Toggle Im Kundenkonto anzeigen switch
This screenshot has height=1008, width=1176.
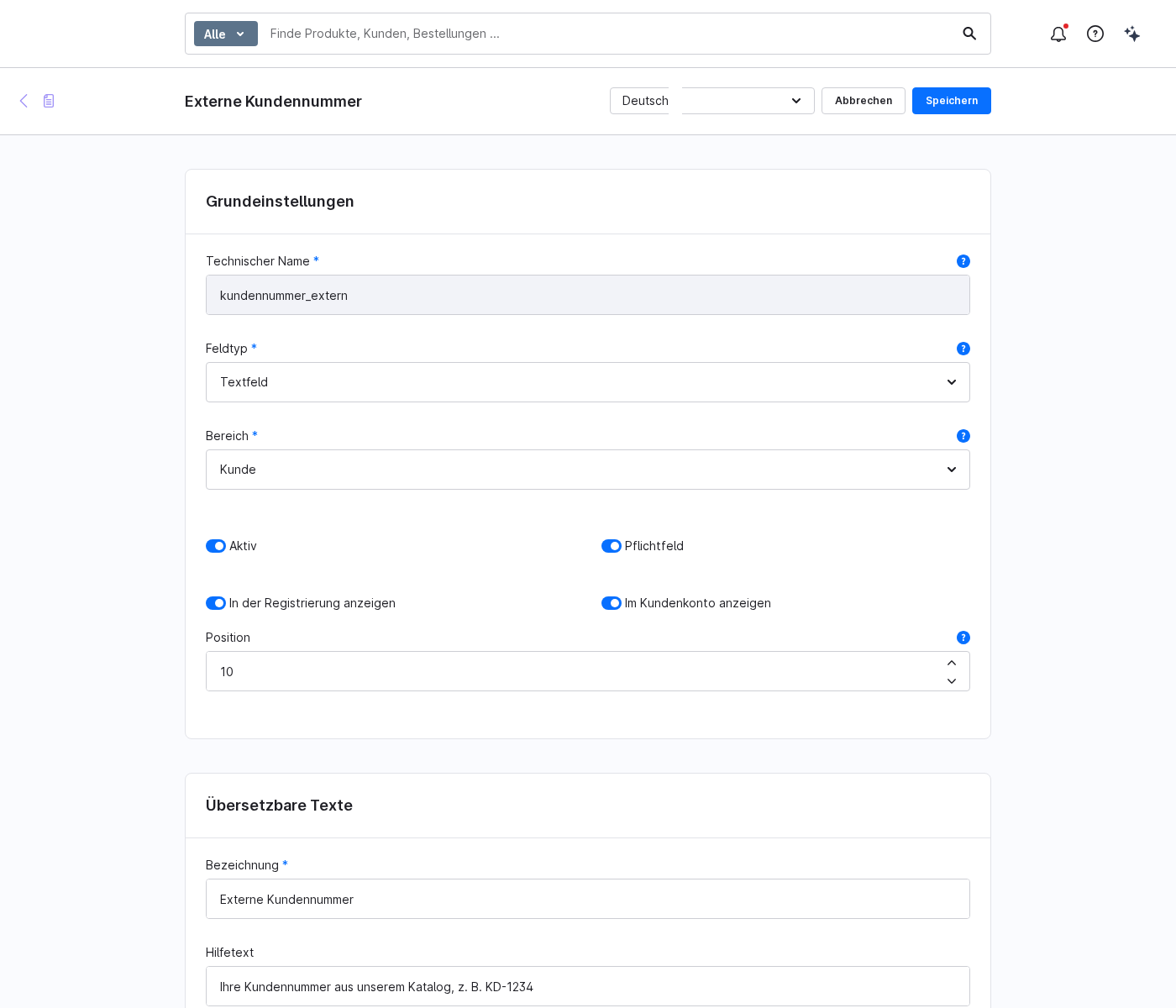tap(612, 603)
